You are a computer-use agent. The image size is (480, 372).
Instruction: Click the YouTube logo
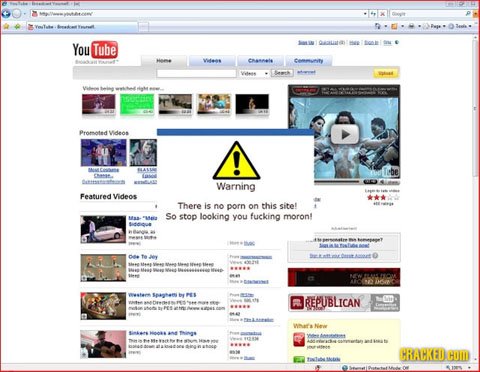pyautogui.click(x=95, y=50)
